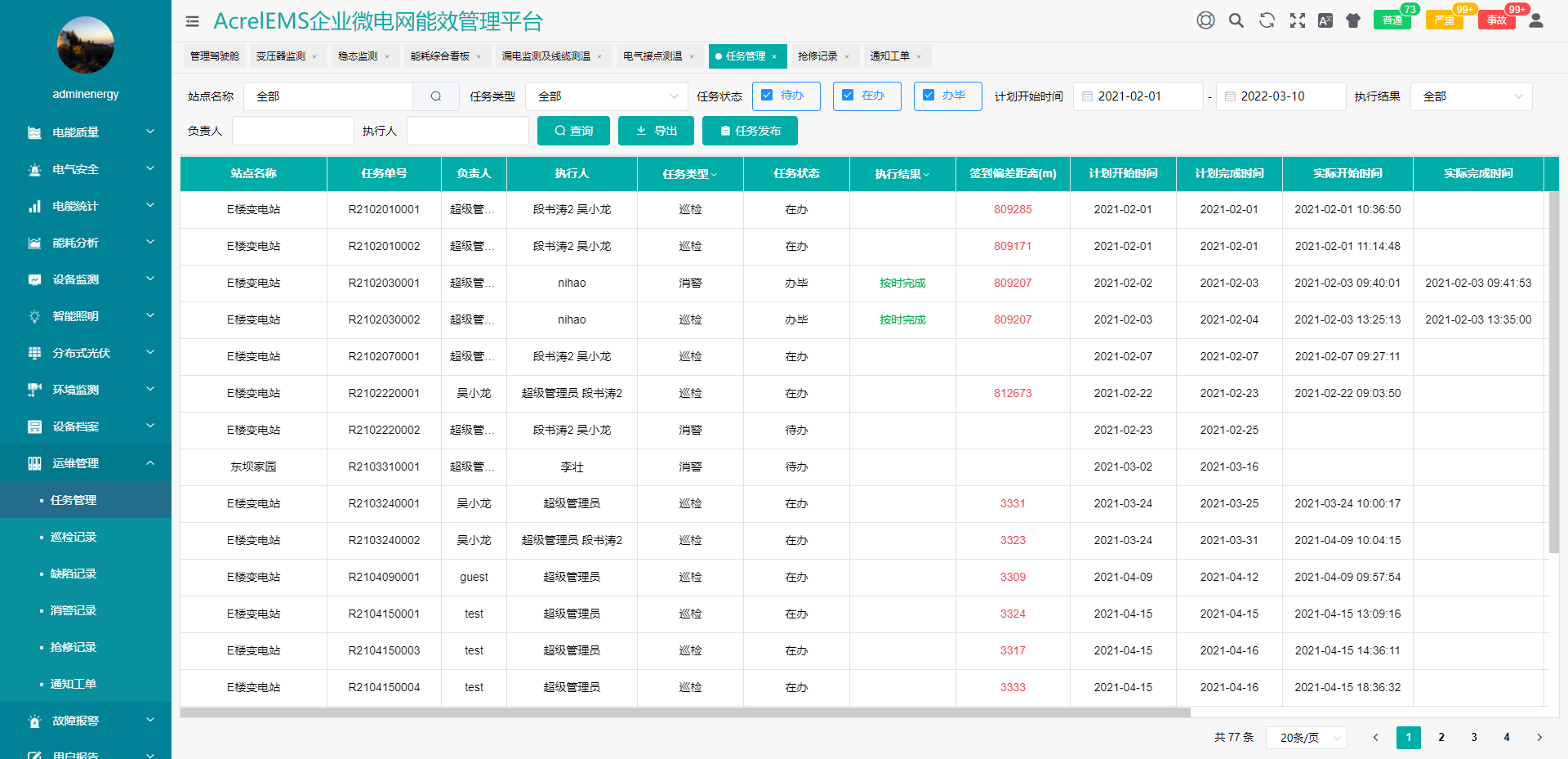Click the table vertical scrollbar

pos(1554,372)
